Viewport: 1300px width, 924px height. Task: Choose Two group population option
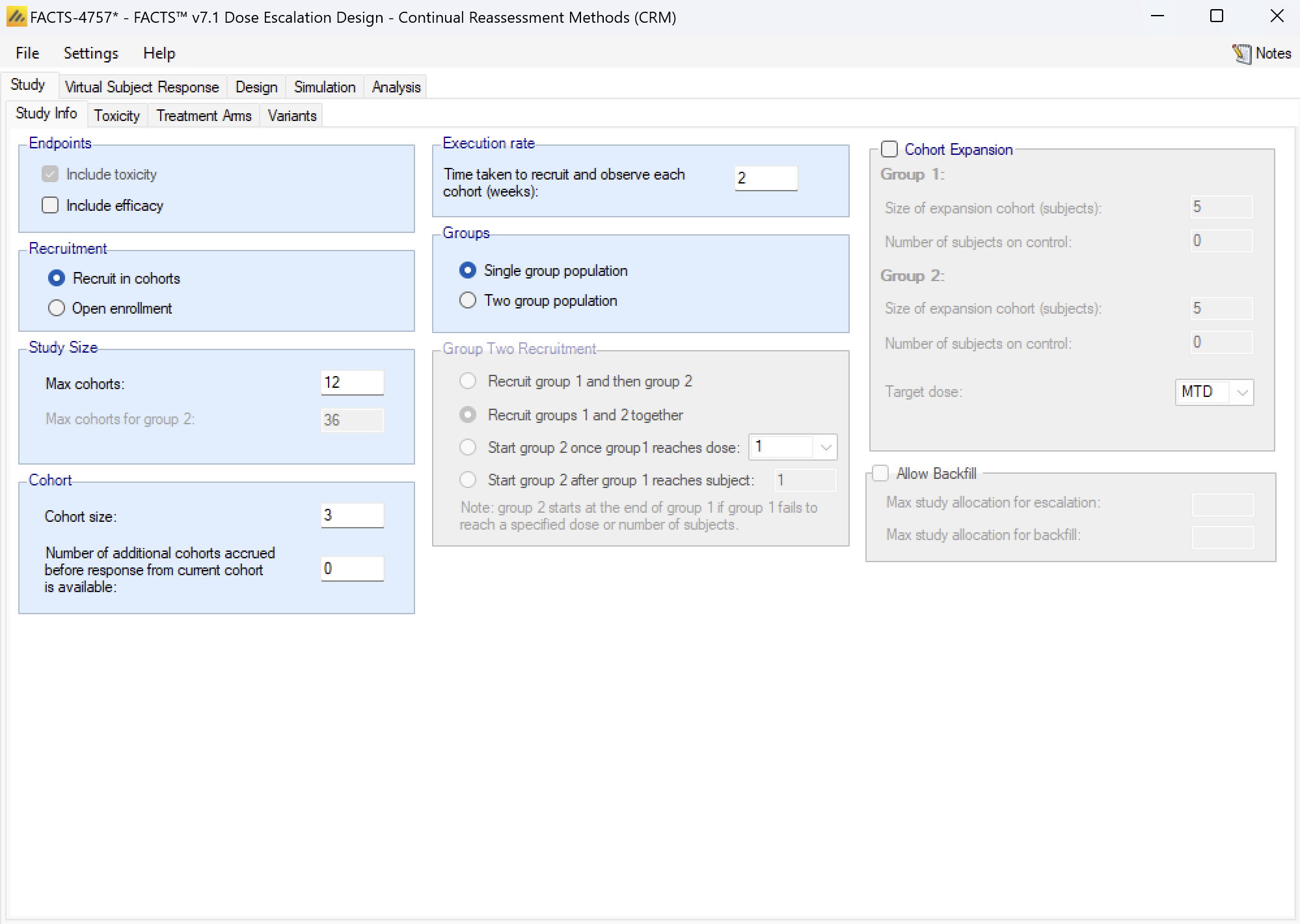pyautogui.click(x=468, y=301)
